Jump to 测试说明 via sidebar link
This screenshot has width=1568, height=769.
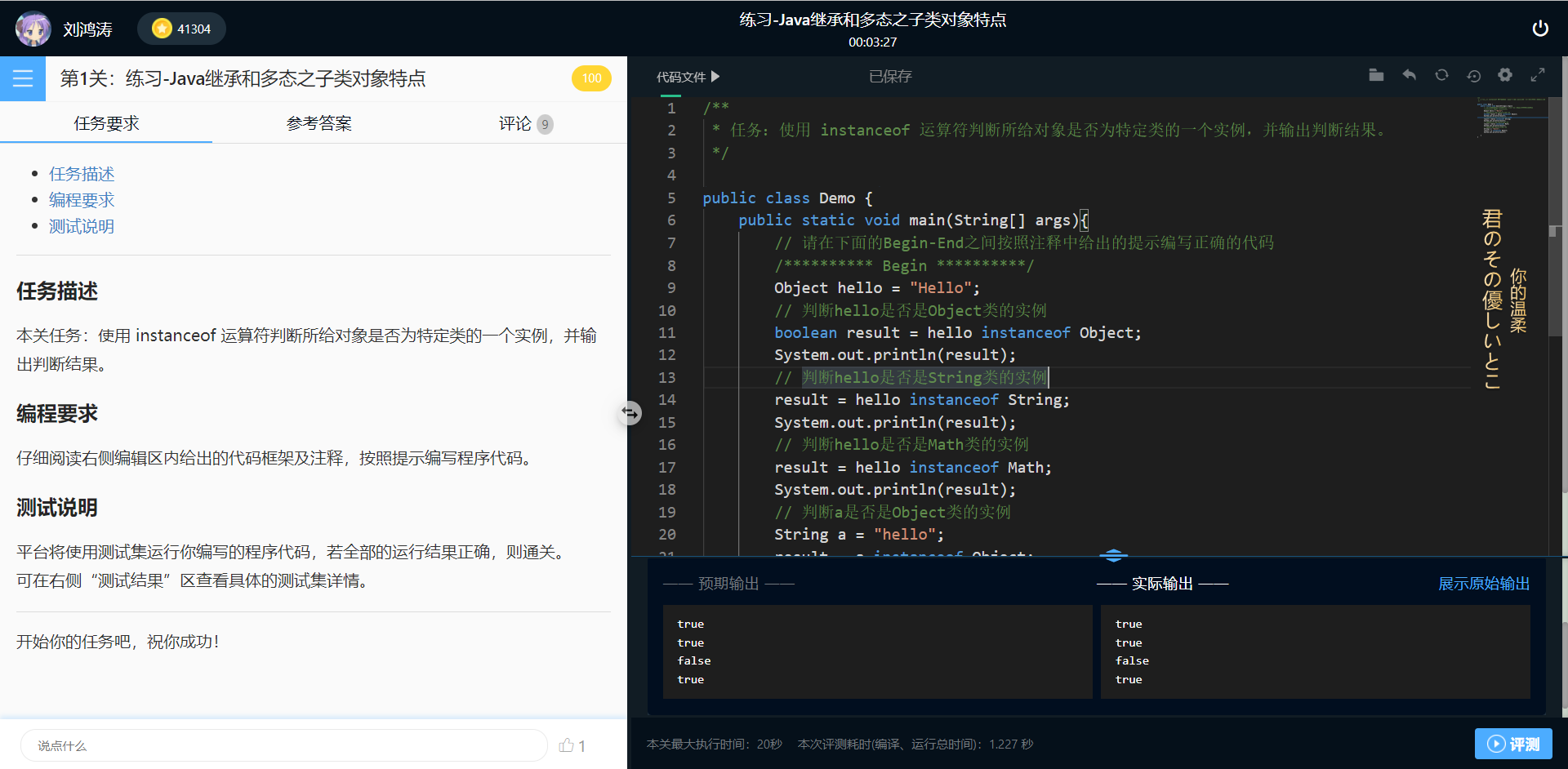click(x=82, y=226)
